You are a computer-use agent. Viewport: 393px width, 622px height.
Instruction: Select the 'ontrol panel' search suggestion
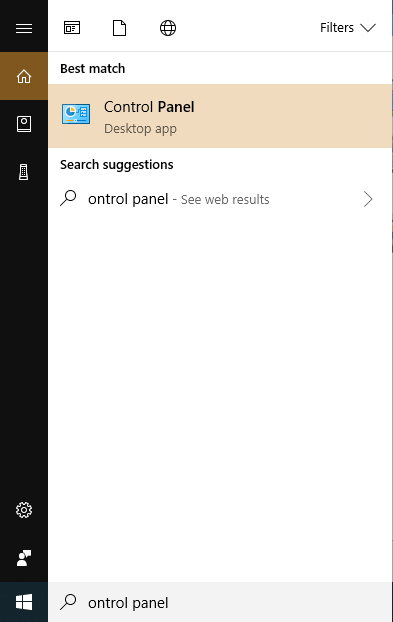click(x=220, y=199)
